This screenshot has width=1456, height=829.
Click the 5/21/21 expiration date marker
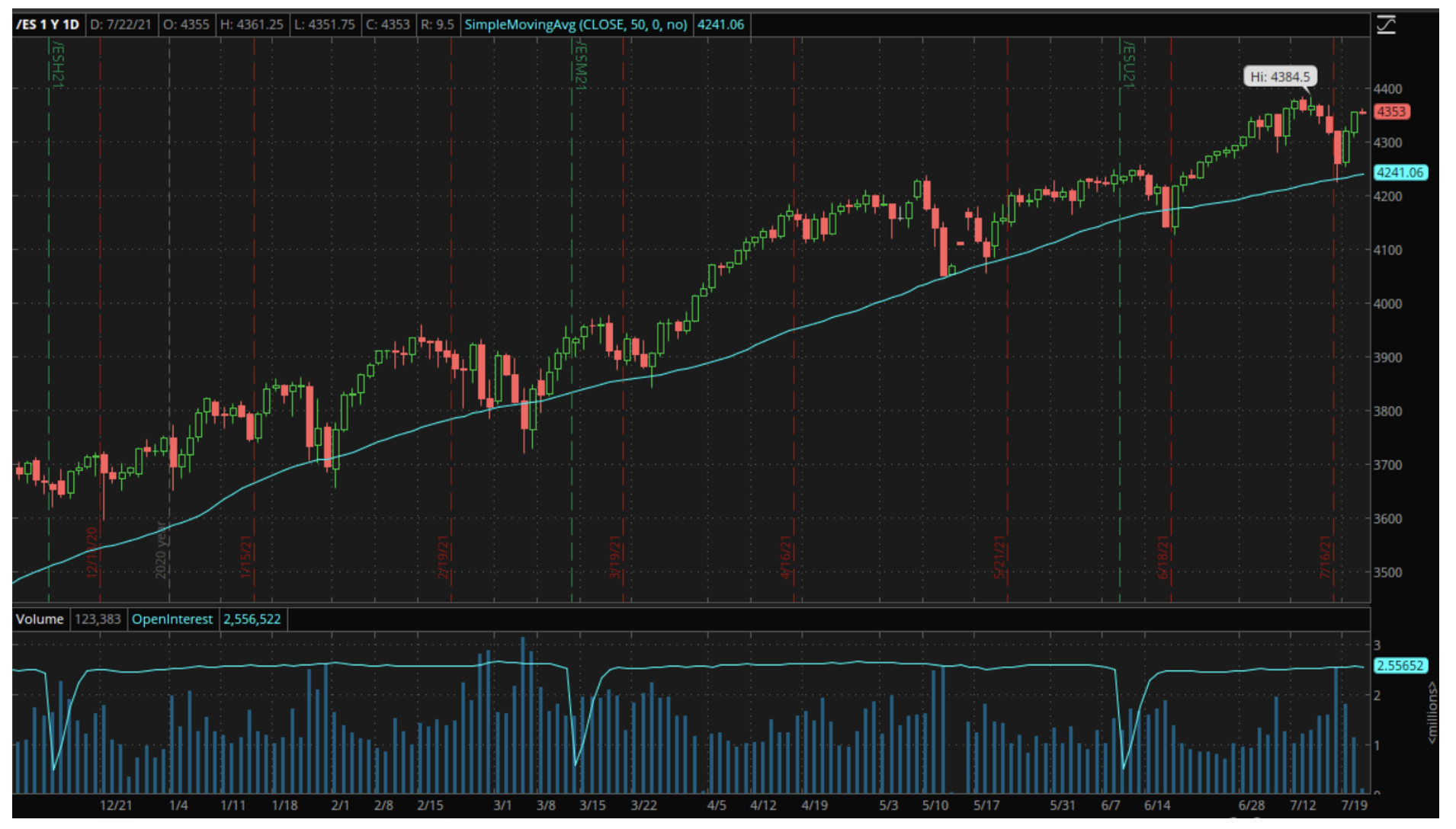999,557
